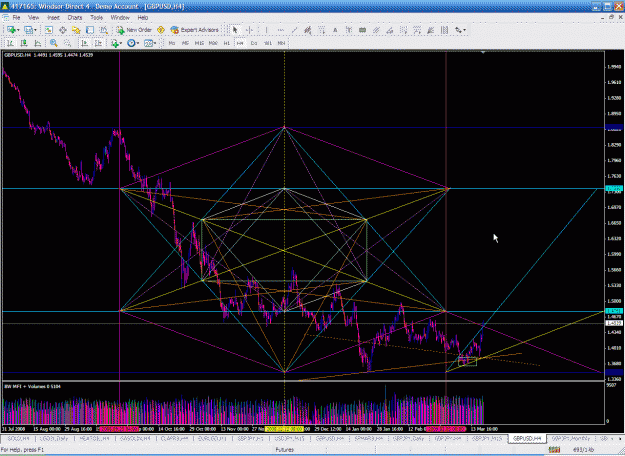
Task: Choose the Fibonacci Retracement tool
Action: 322,30
